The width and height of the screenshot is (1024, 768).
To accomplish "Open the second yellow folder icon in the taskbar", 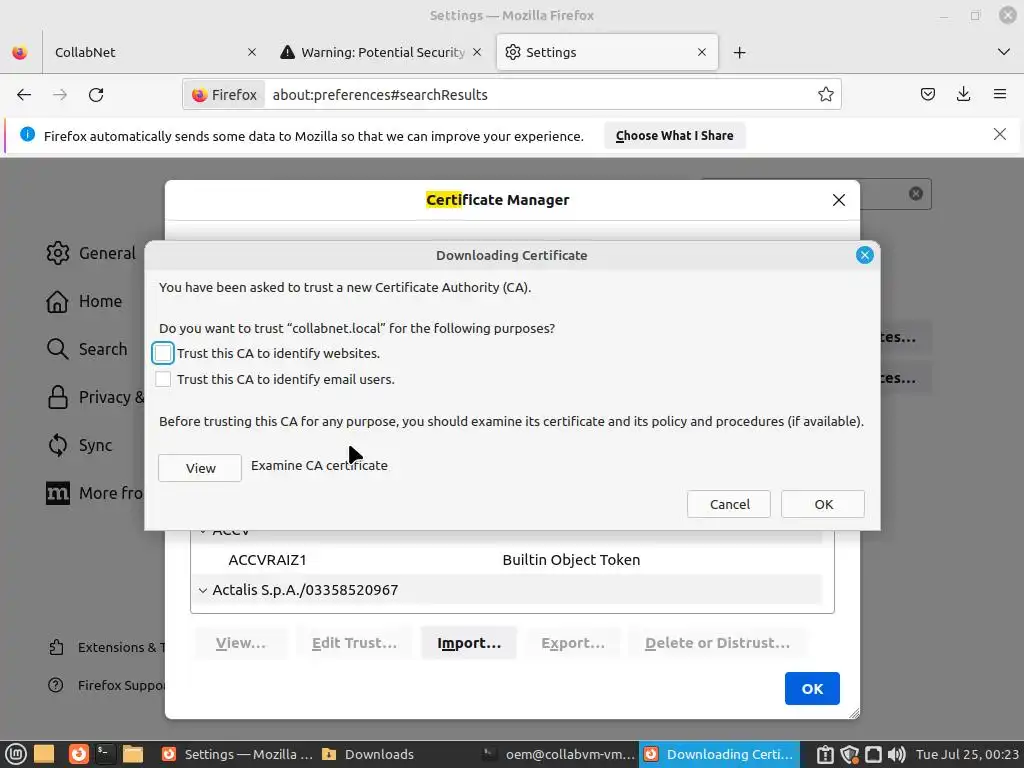I will [x=133, y=754].
